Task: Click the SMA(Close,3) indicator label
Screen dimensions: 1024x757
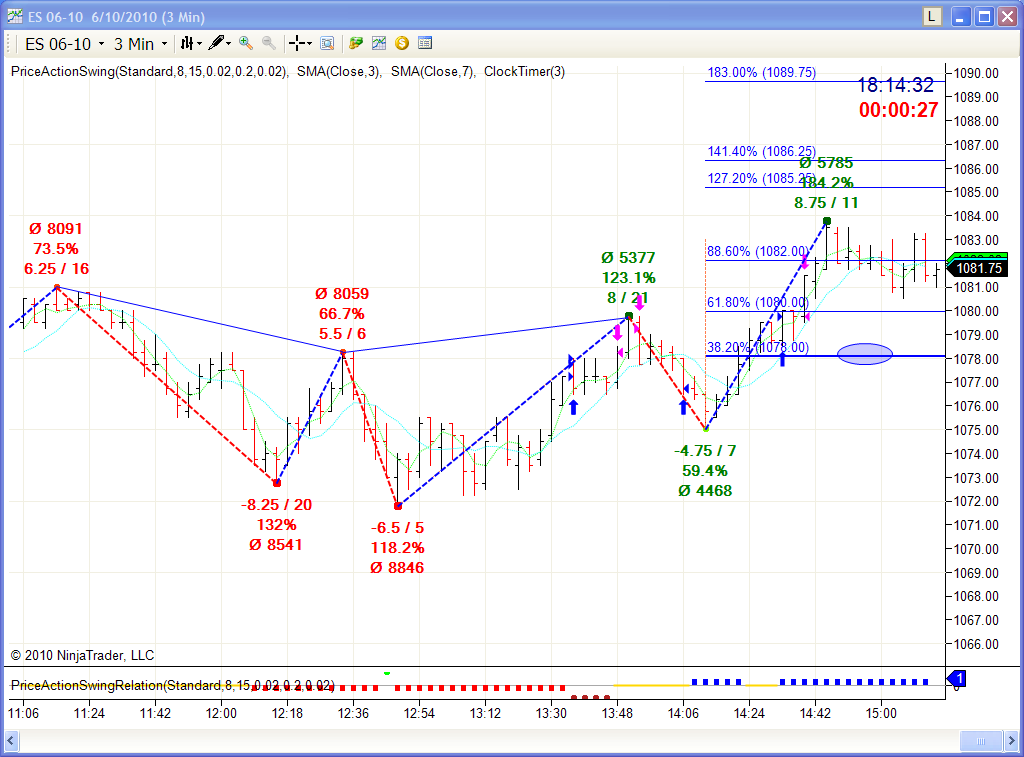Action: coord(339,72)
